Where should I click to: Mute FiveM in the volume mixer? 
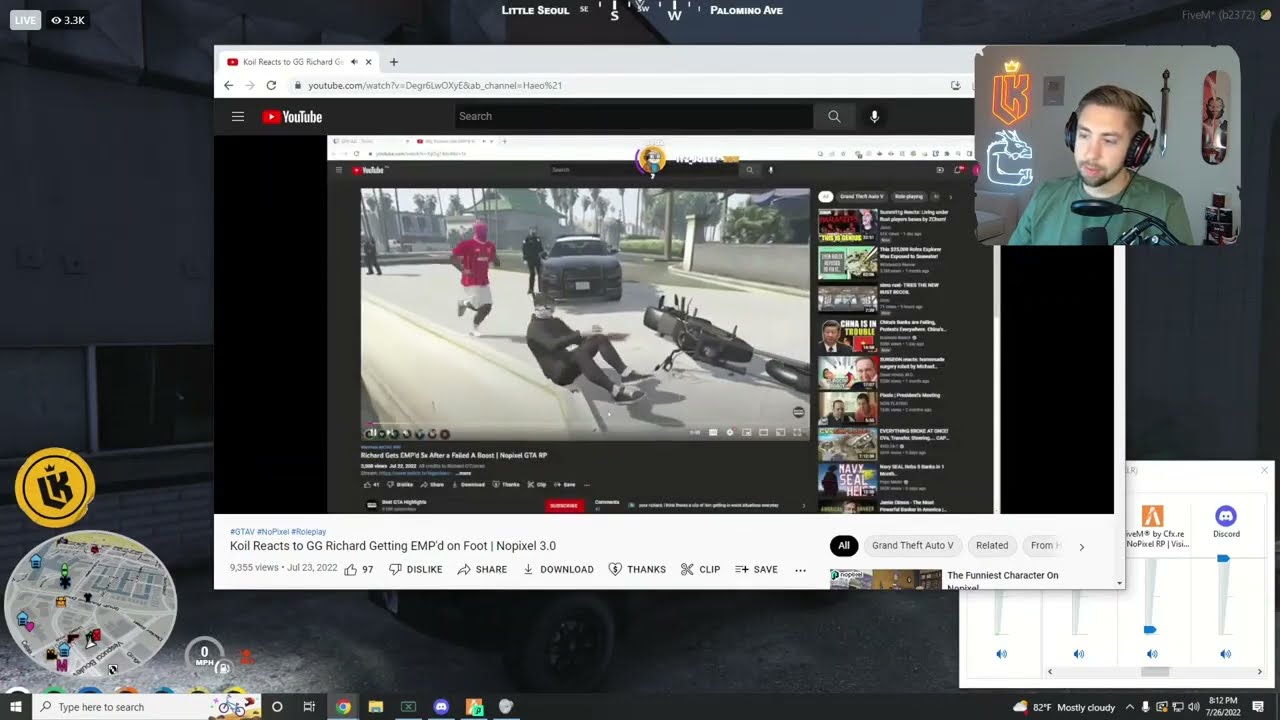tap(1152, 654)
